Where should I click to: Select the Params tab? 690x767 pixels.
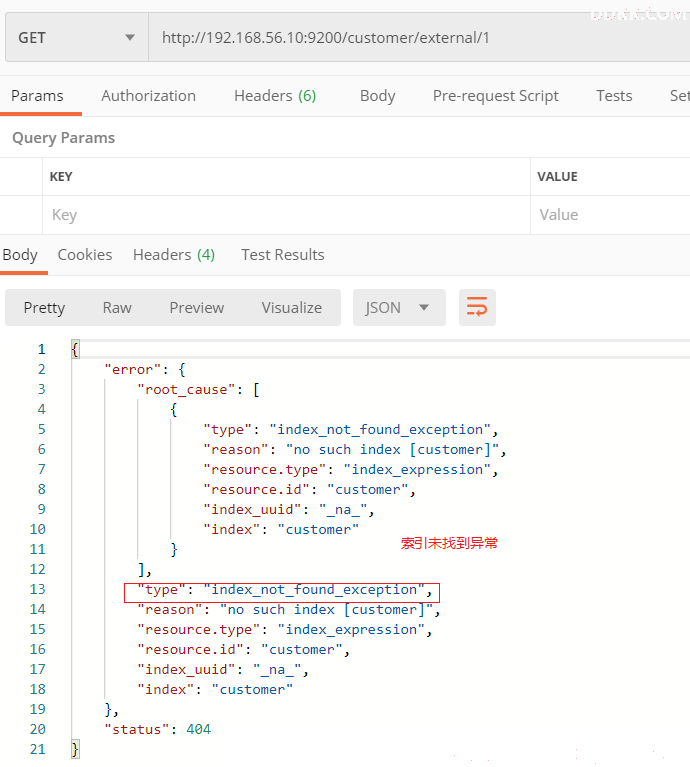click(x=37, y=96)
